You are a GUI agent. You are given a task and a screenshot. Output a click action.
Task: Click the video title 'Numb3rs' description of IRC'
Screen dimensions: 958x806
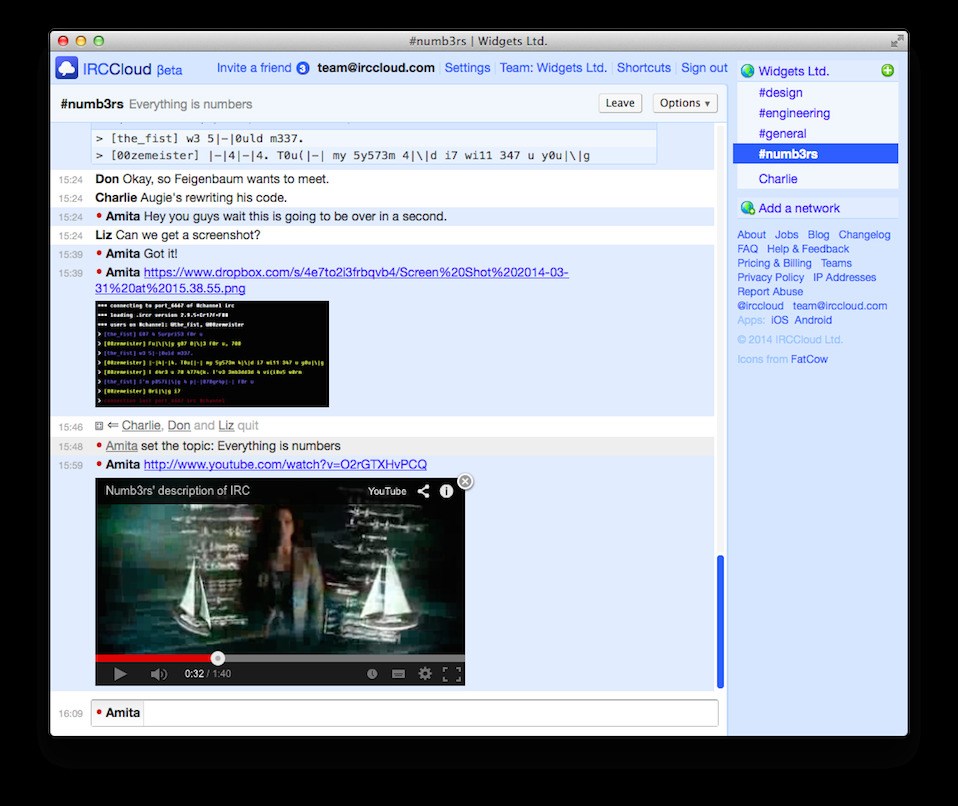(177, 491)
